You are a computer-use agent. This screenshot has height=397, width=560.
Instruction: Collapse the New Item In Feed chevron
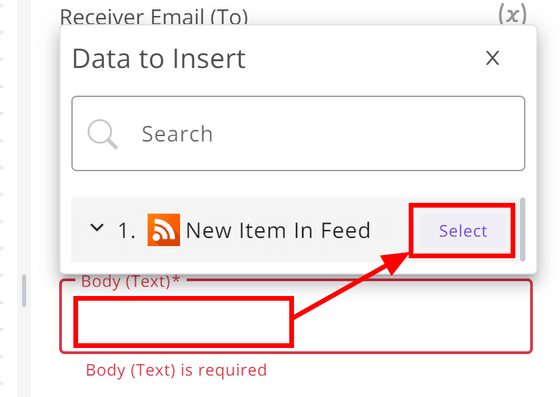97,227
